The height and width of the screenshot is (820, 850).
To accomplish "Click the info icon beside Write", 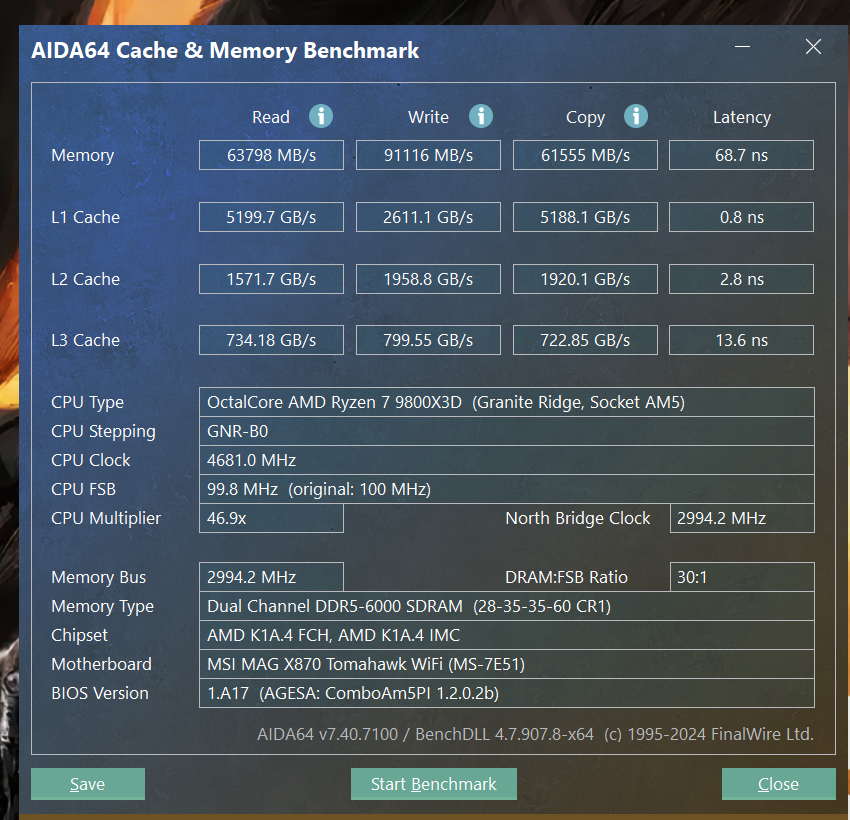I will [481, 116].
